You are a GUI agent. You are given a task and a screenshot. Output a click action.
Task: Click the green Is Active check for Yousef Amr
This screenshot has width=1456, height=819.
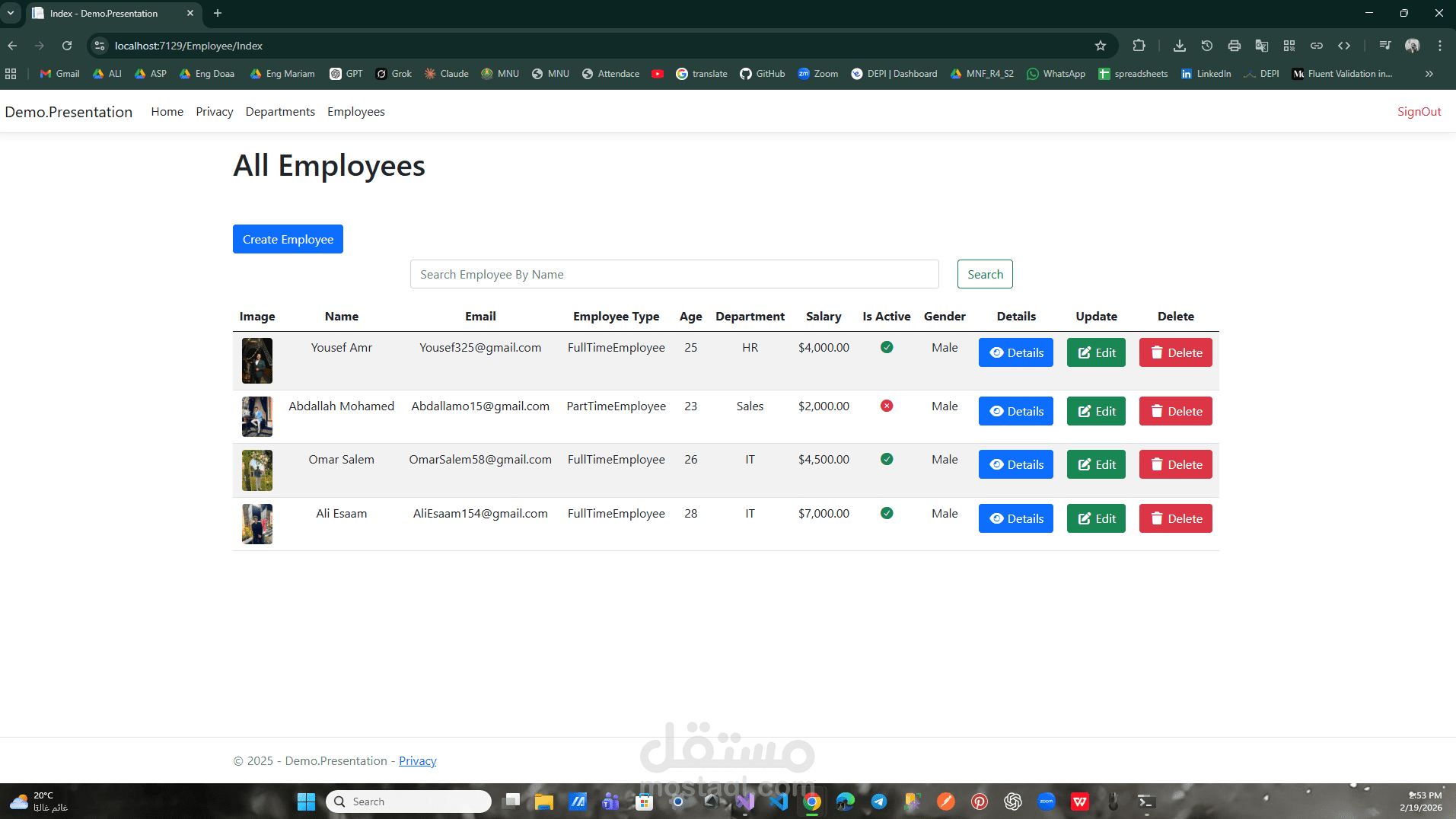click(x=886, y=347)
